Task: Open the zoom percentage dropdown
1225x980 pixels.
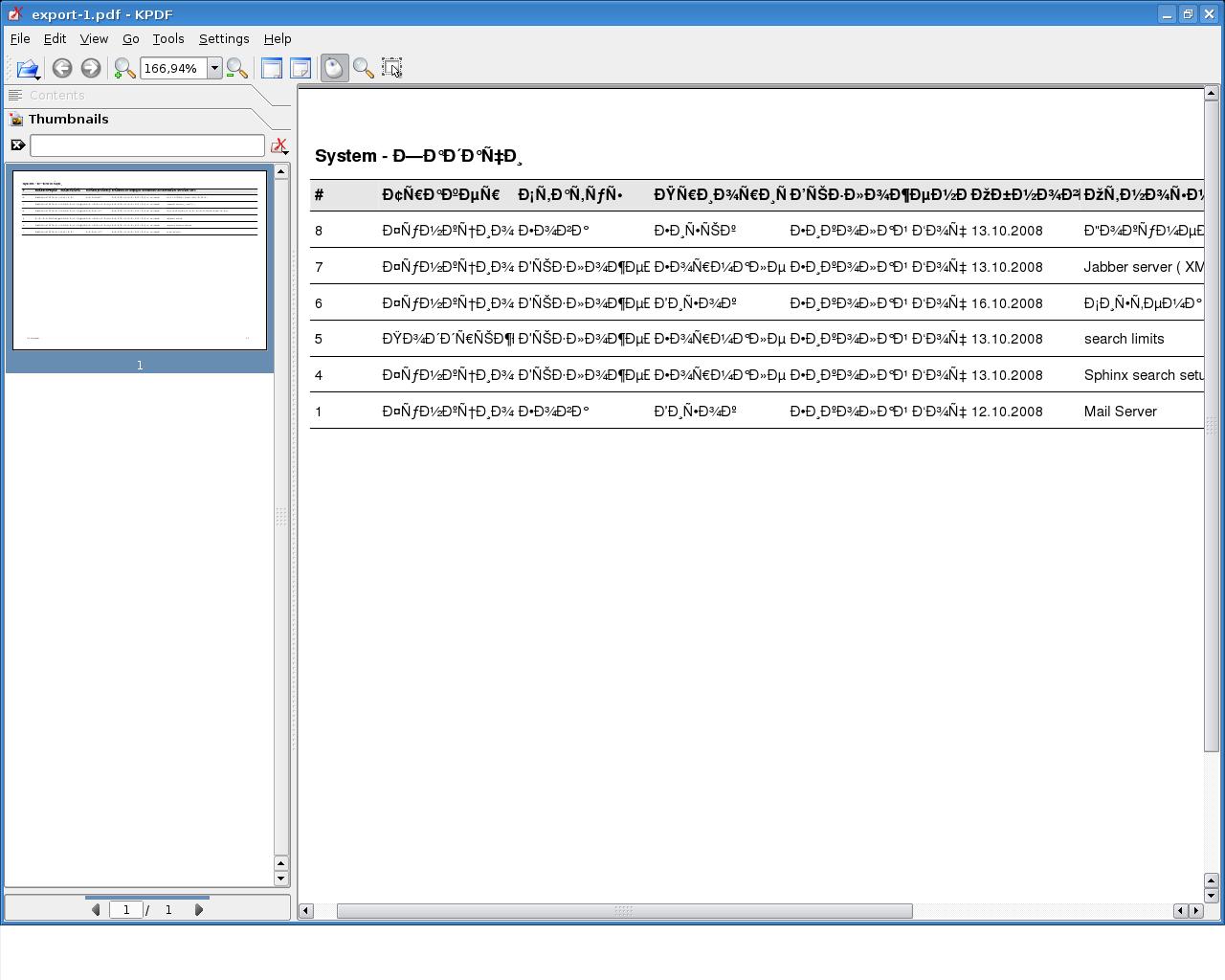Action: coord(214,68)
